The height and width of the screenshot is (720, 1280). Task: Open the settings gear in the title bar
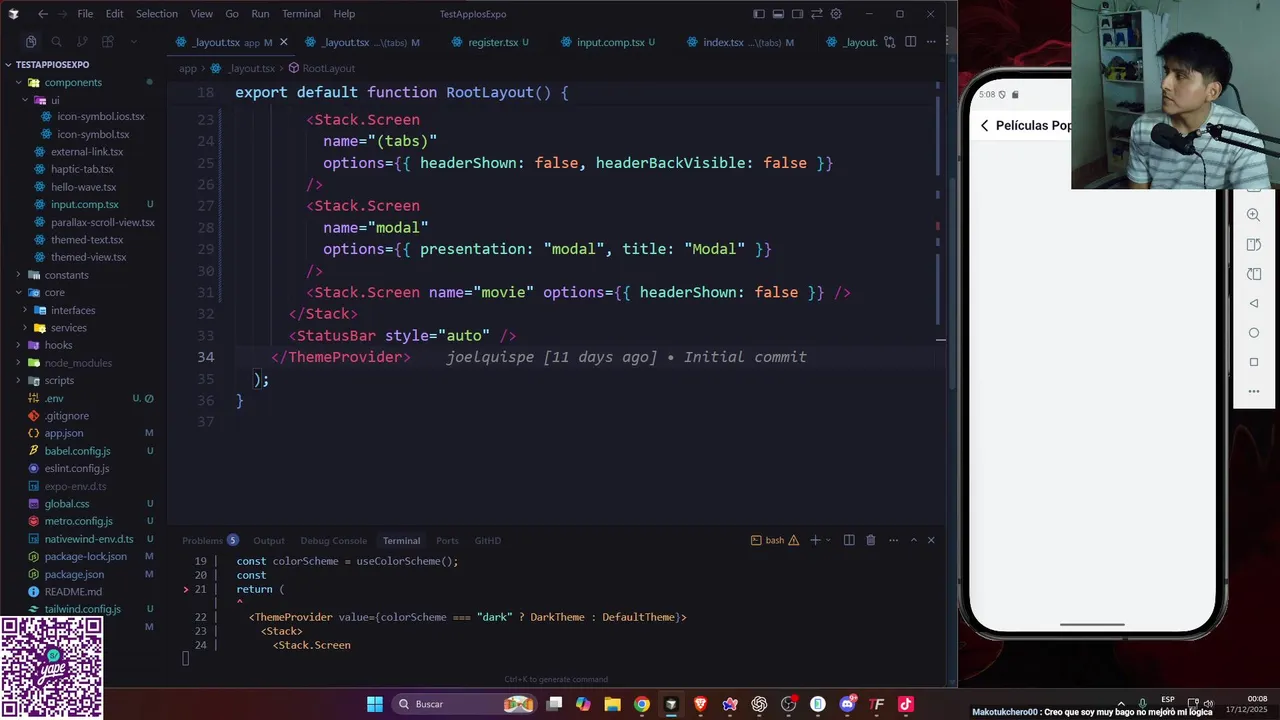pos(836,14)
